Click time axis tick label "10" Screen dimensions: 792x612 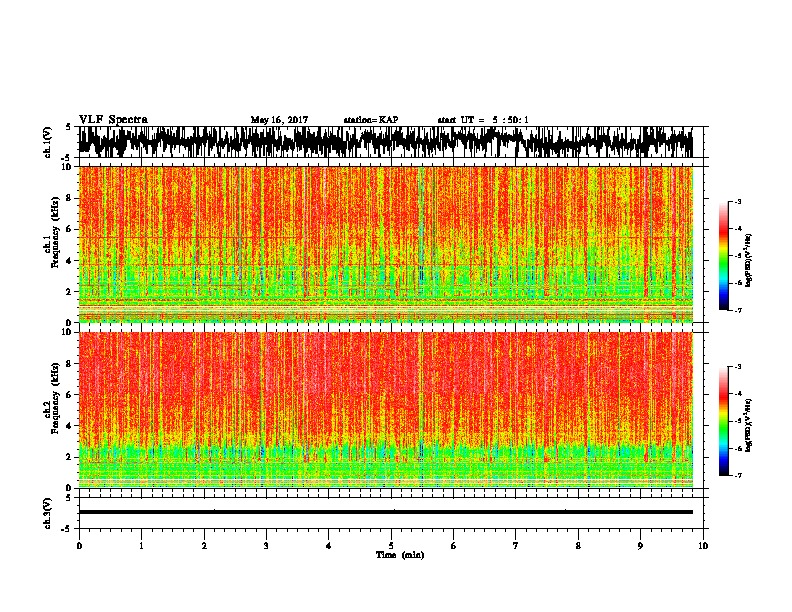point(703,546)
